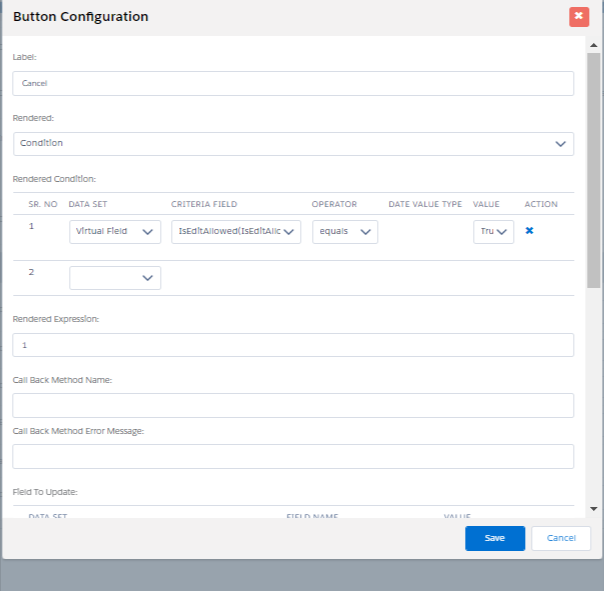Click the CRITERIA FIELD column header
Viewport: 604px width, 604px height.
tap(204, 204)
